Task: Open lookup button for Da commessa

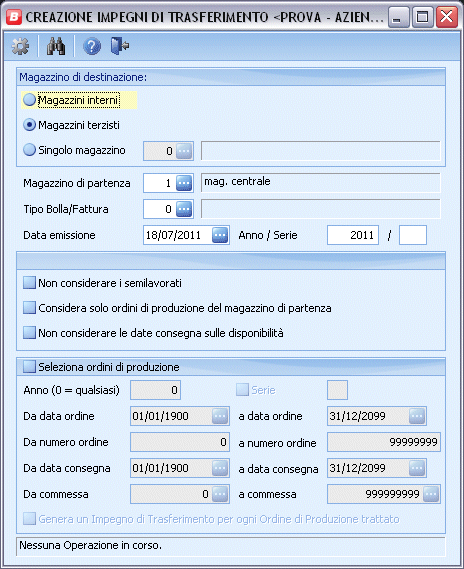Action: 220,494
